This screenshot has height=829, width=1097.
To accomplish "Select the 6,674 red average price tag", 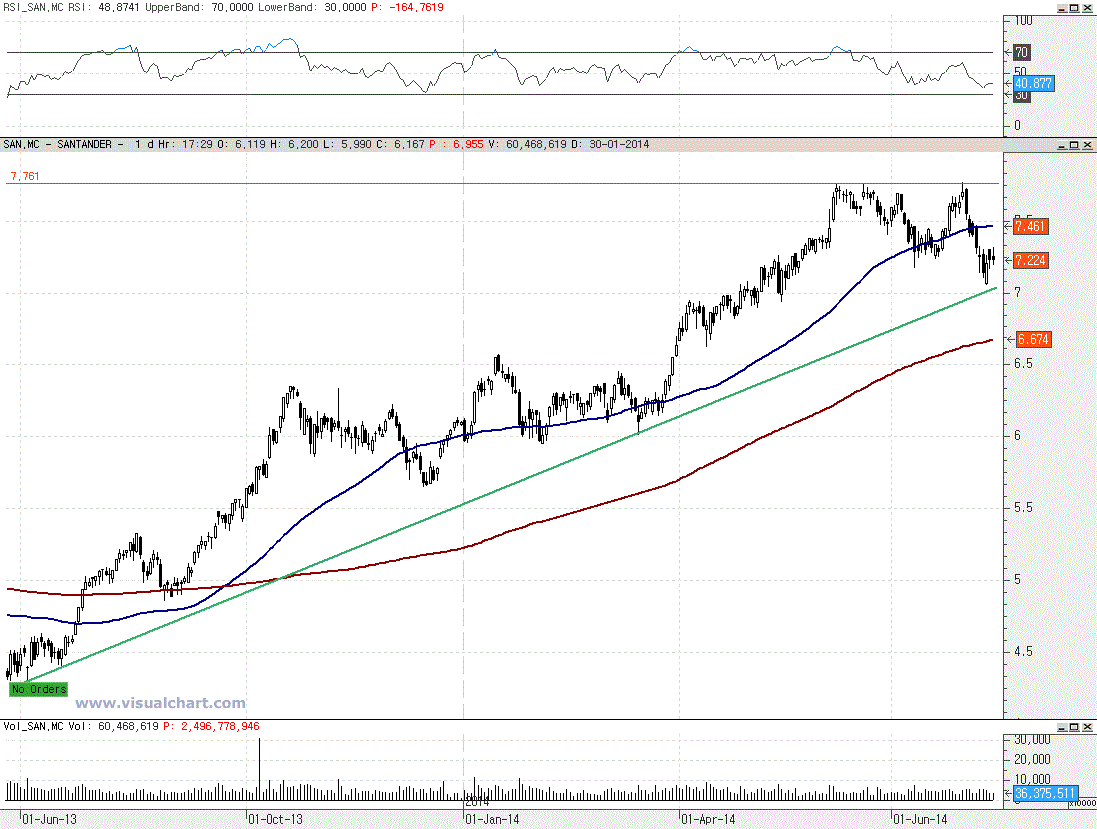I will [x=1033, y=339].
